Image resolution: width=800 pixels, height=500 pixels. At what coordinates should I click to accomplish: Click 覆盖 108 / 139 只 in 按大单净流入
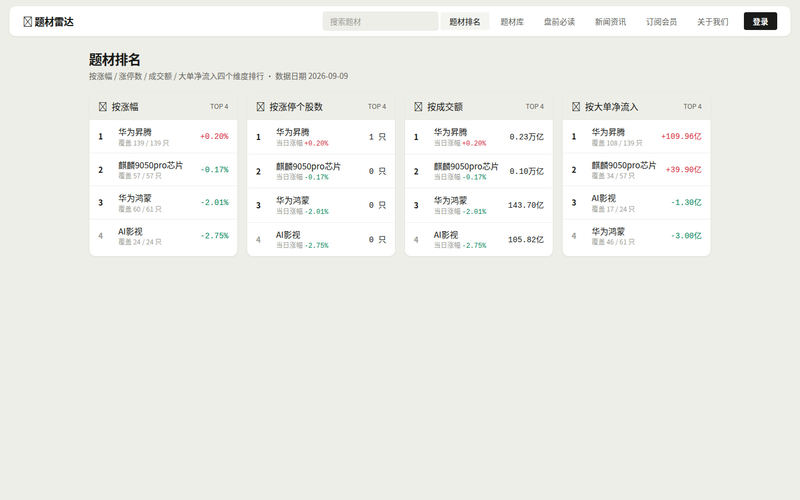(617, 143)
